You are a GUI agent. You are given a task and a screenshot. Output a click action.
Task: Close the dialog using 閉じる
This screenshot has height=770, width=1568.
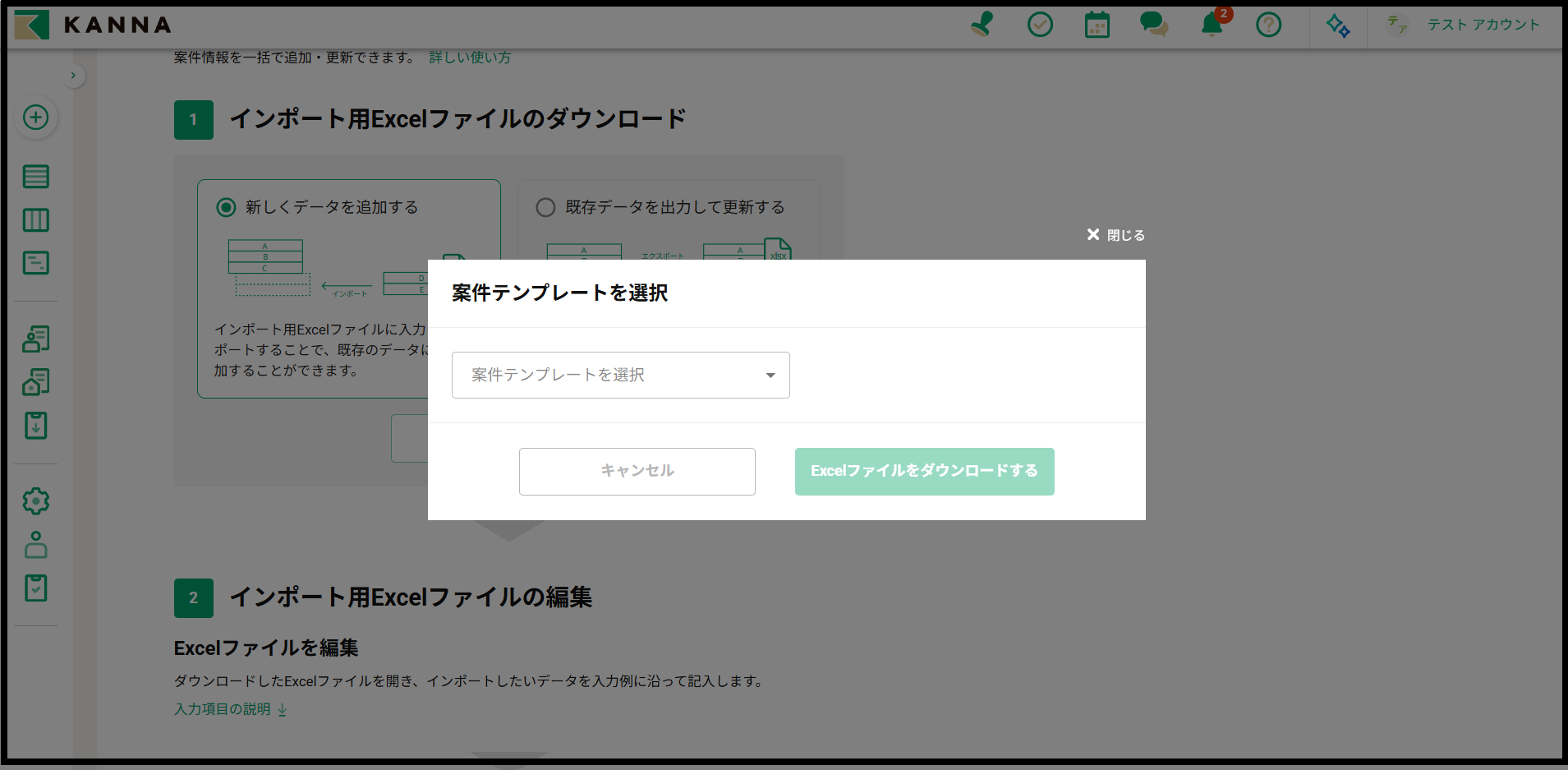tap(1115, 235)
